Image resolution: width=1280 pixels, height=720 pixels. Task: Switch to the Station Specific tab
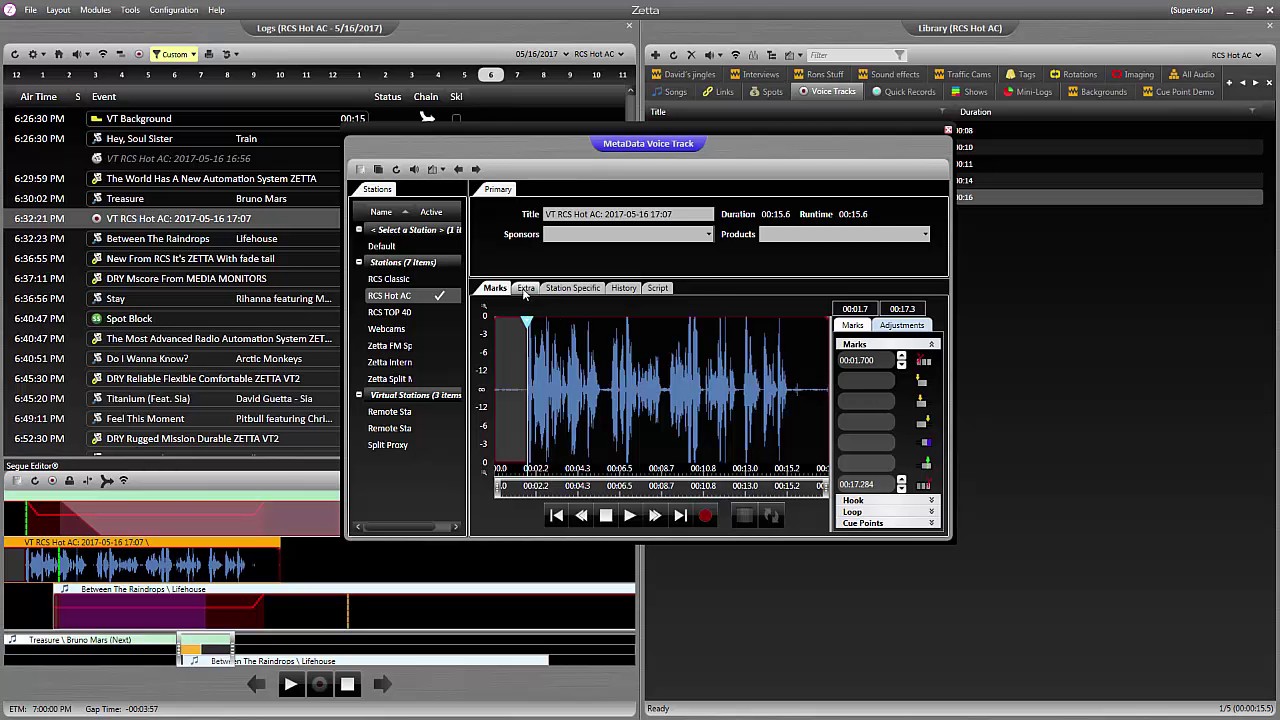pyautogui.click(x=573, y=288)
